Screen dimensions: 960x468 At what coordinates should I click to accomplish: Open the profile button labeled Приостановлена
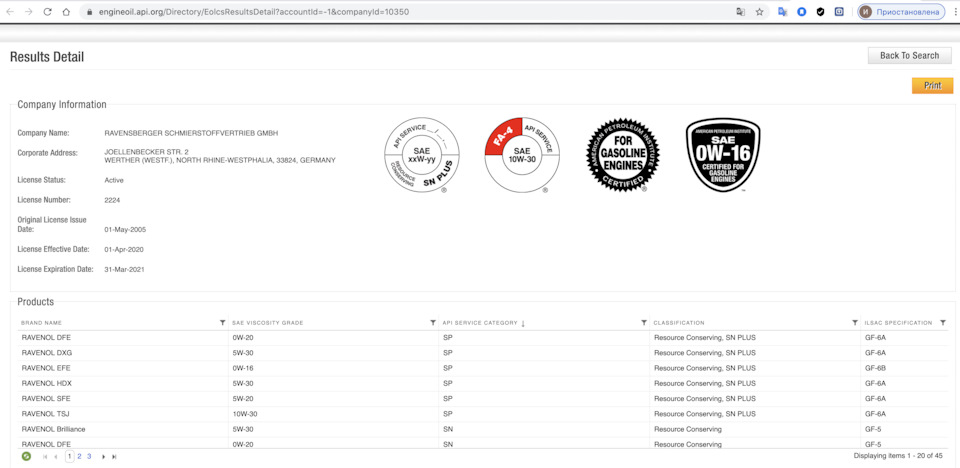point(901,12)
